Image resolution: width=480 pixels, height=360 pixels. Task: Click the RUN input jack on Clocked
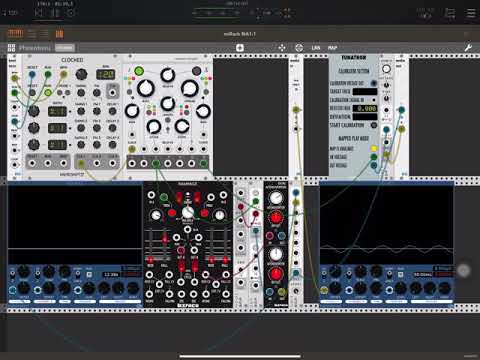[48, 74]
